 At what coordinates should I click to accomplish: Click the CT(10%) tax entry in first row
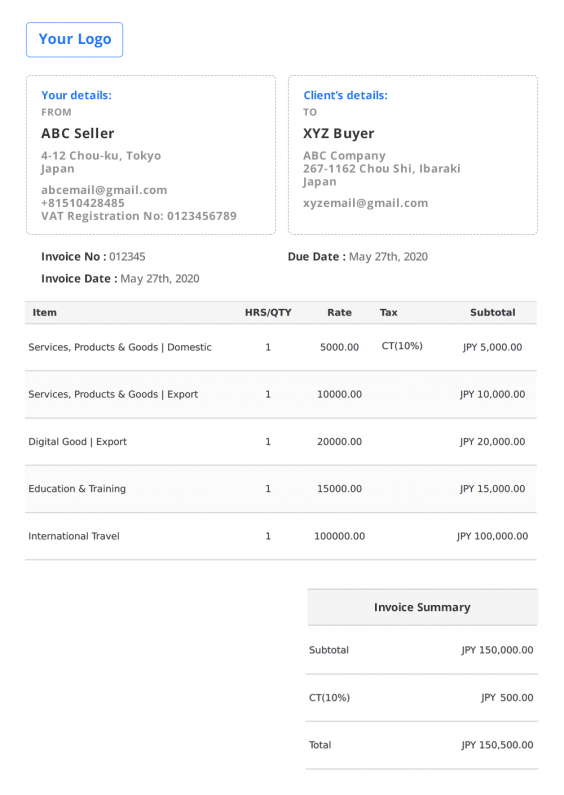pos(402,346)
